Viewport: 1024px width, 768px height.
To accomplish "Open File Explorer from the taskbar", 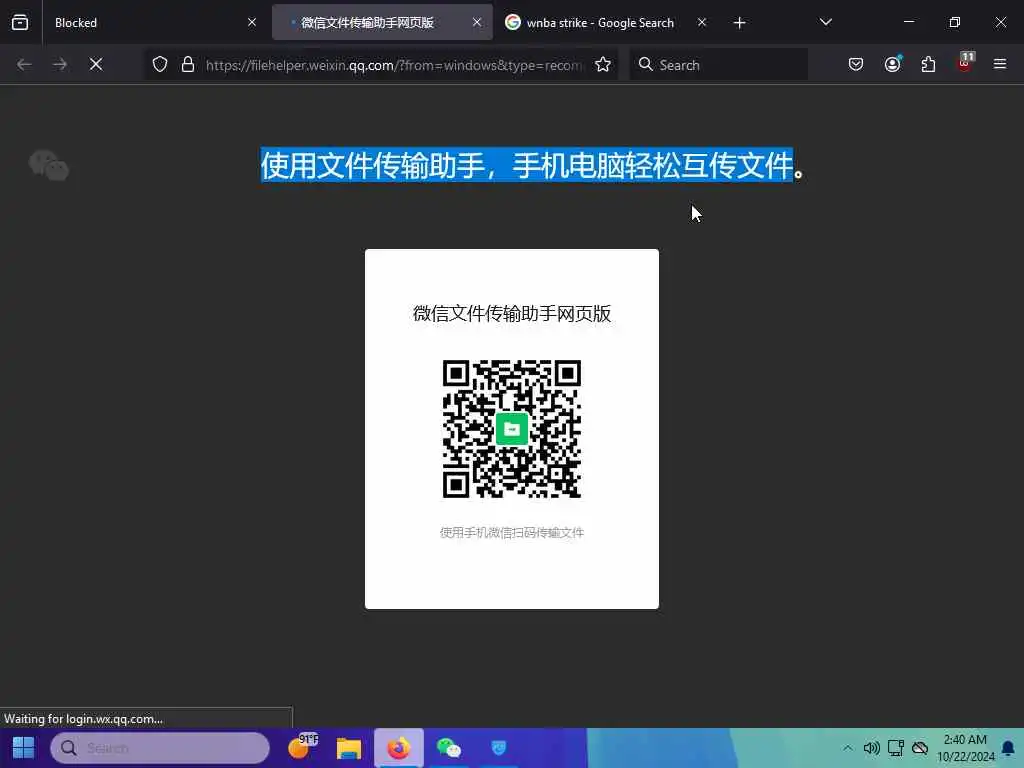I will [x=349, y=748].
